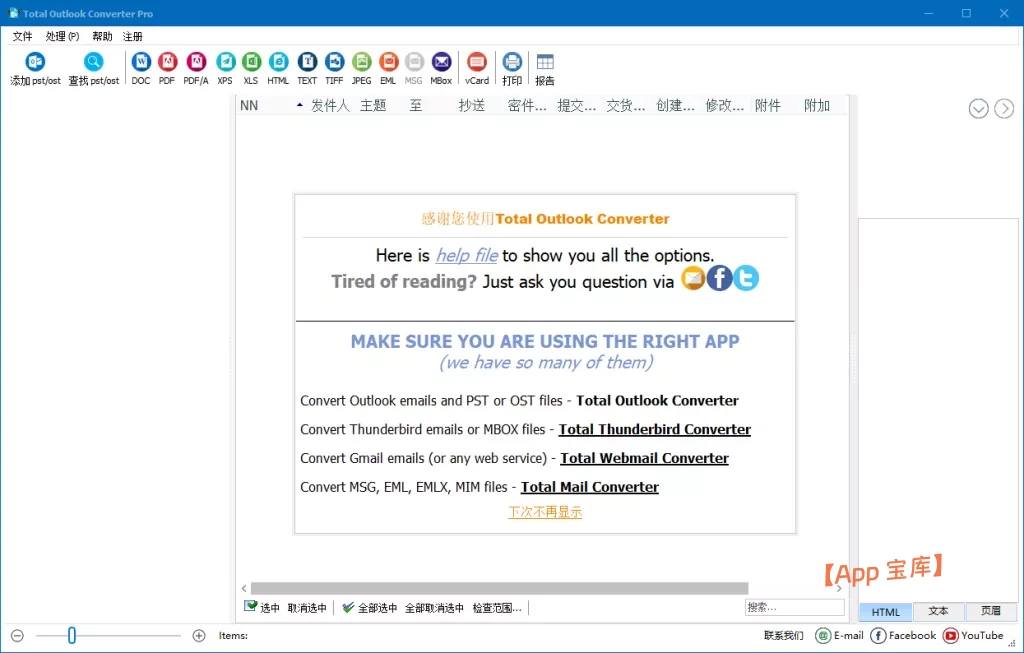Select the DOC conversion format icon
1024x653 pixels.
(141, 63)
